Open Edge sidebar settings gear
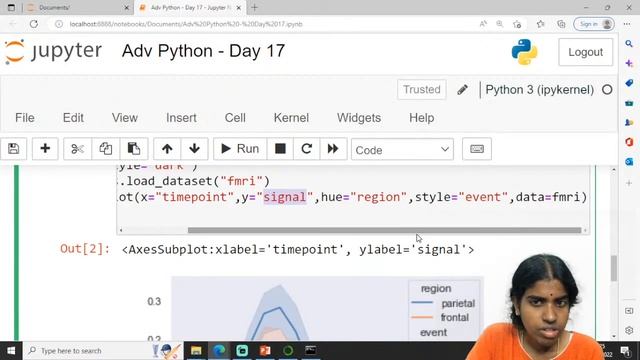Image resolution: width=640 pixels, height=360 pixels. (629, 330)
